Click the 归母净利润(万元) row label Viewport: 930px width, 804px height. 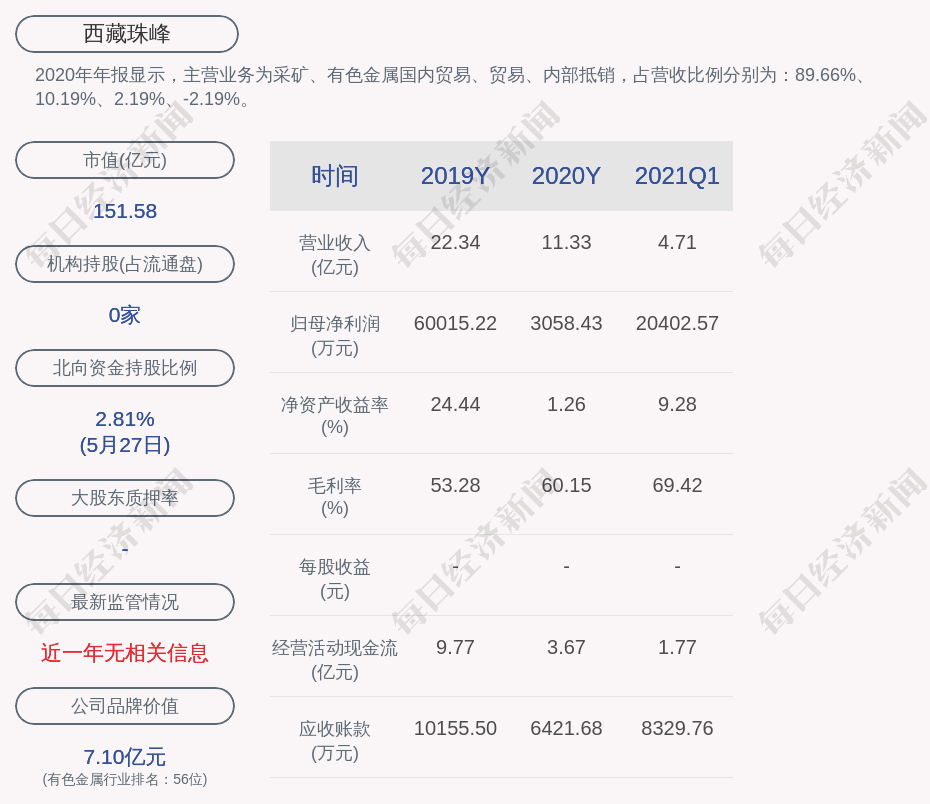pos(335,336)
